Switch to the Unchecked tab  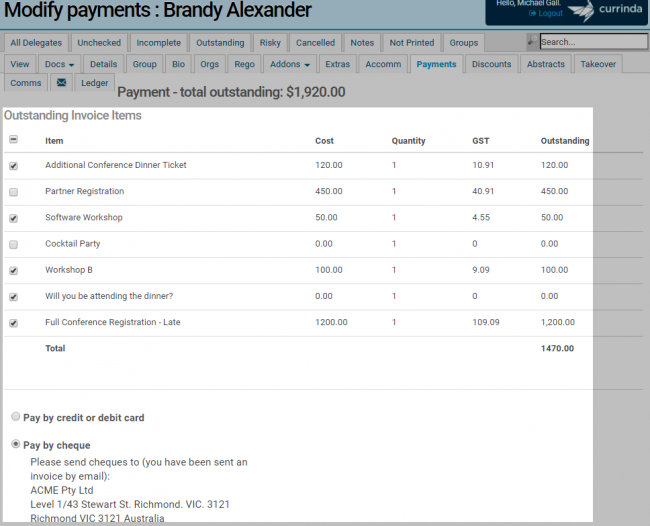(99, 43)
